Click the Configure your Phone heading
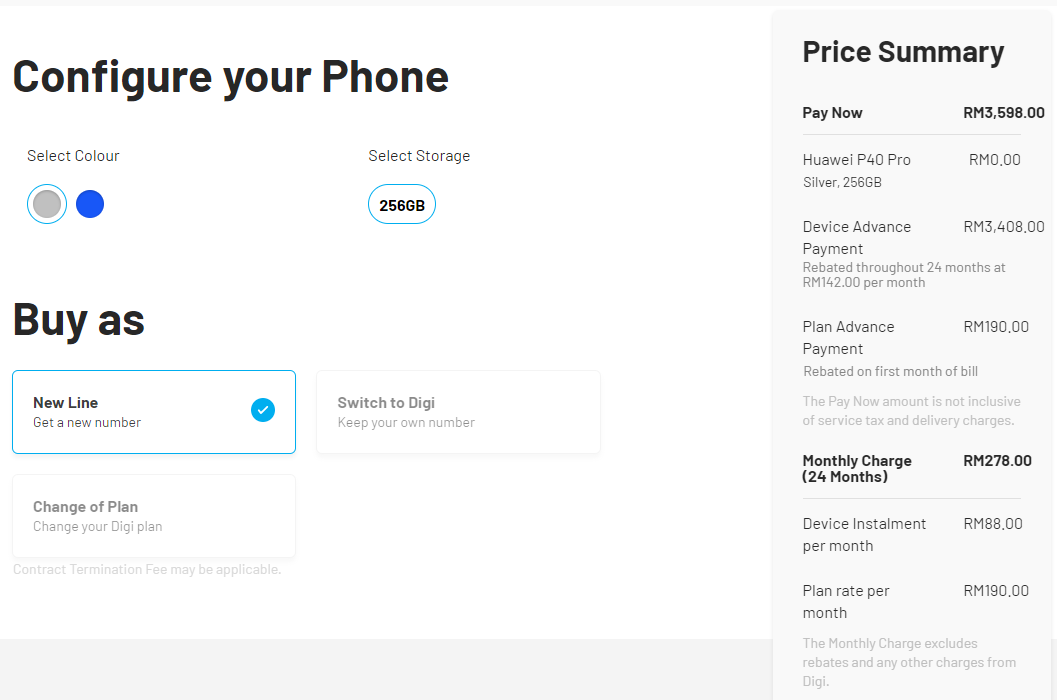The width and height of the screenshot is (1057, 700). [231, 76]
